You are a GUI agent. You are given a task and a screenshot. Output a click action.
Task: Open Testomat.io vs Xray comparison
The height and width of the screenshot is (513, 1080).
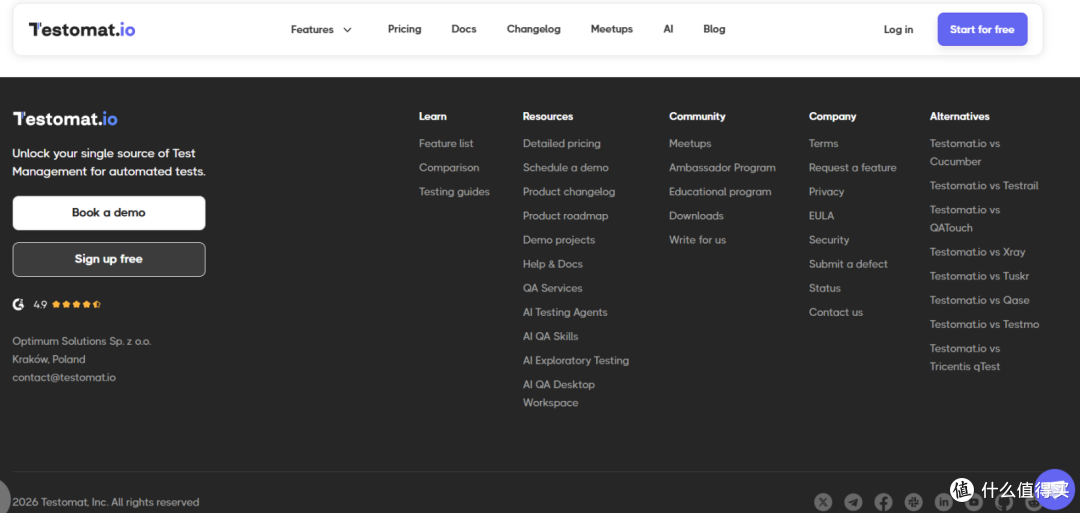[x=977, y=251]
